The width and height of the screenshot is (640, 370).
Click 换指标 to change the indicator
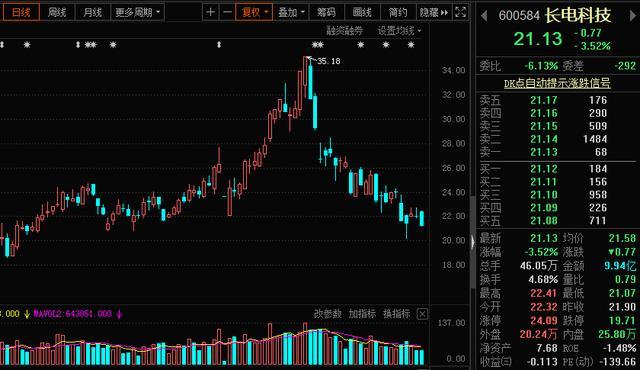(396, 314)
